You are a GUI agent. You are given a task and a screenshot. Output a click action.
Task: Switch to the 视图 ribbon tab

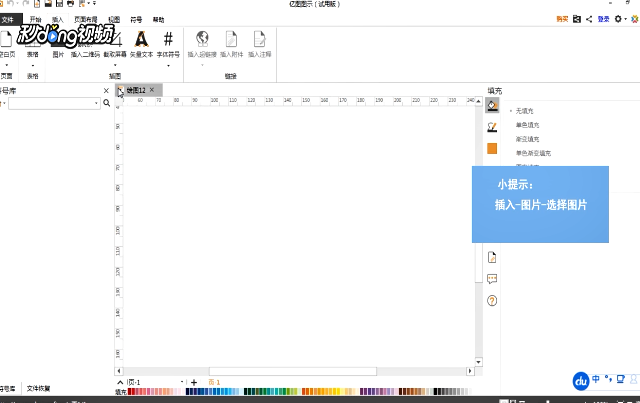114,20
